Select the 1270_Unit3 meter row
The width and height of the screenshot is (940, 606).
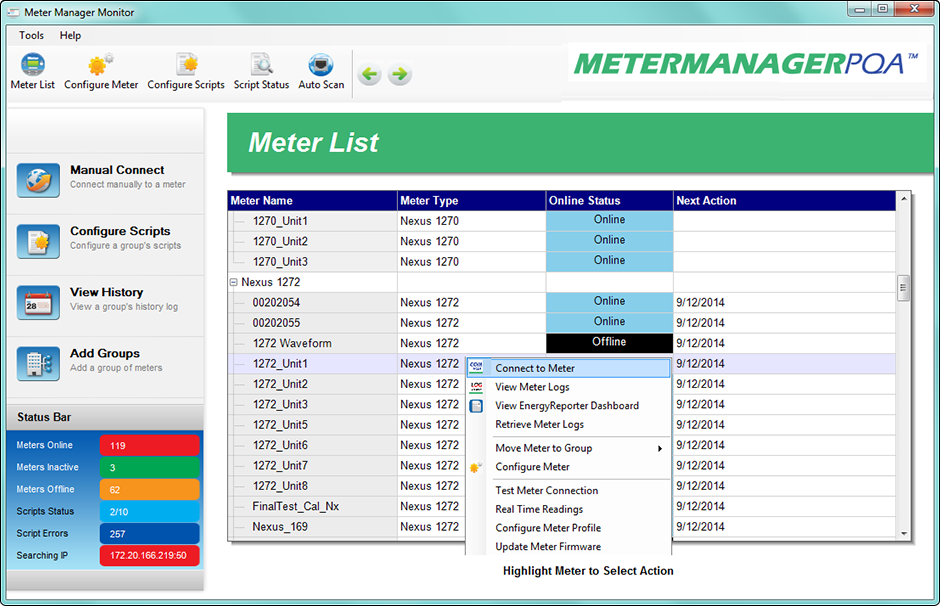pos(562,262)
